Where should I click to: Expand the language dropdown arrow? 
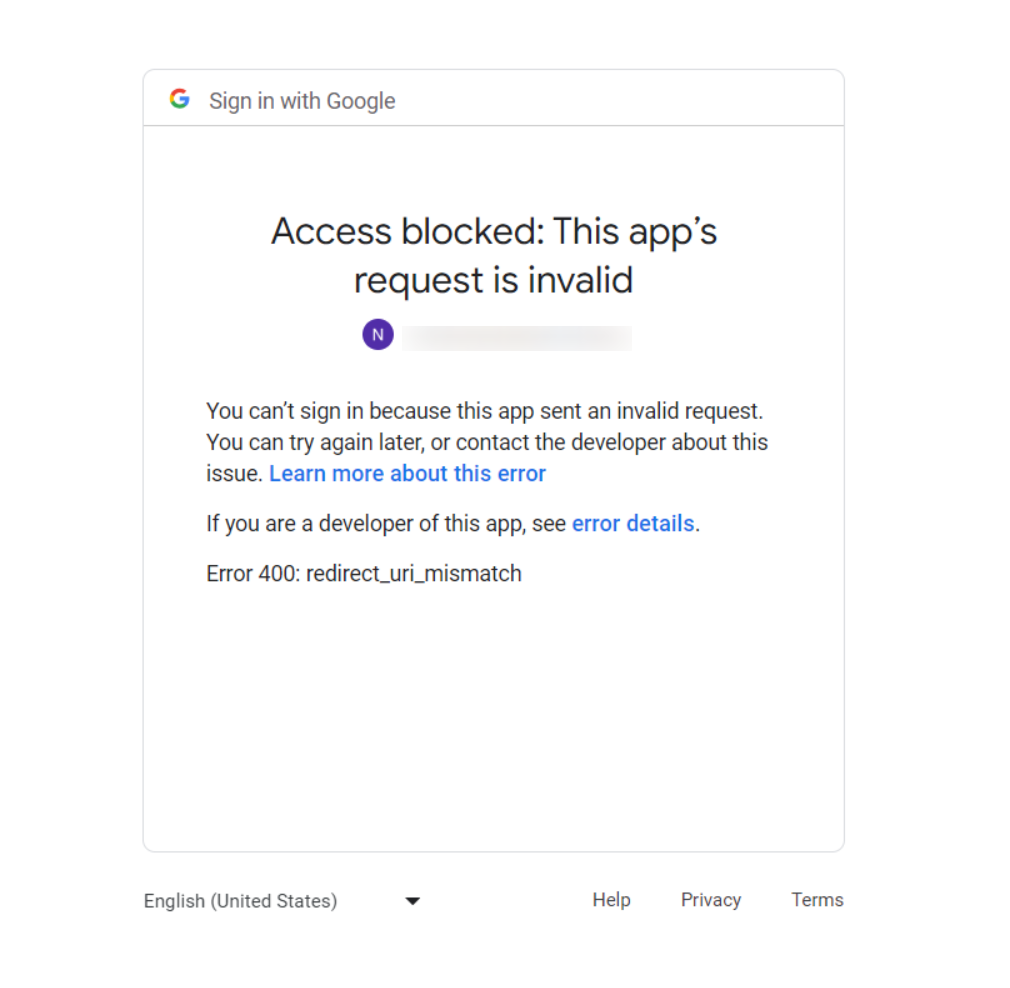click(x=412, y=901)
